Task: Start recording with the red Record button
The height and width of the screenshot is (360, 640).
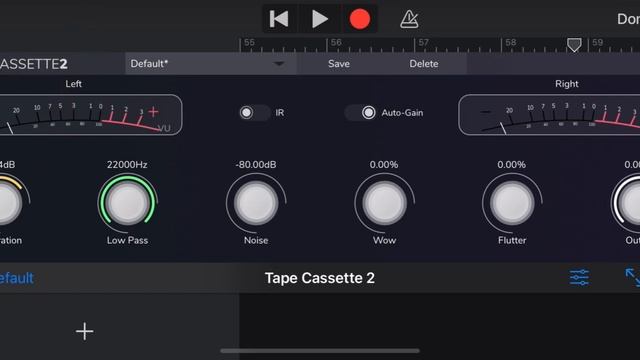Action: [x=360, y=19]
